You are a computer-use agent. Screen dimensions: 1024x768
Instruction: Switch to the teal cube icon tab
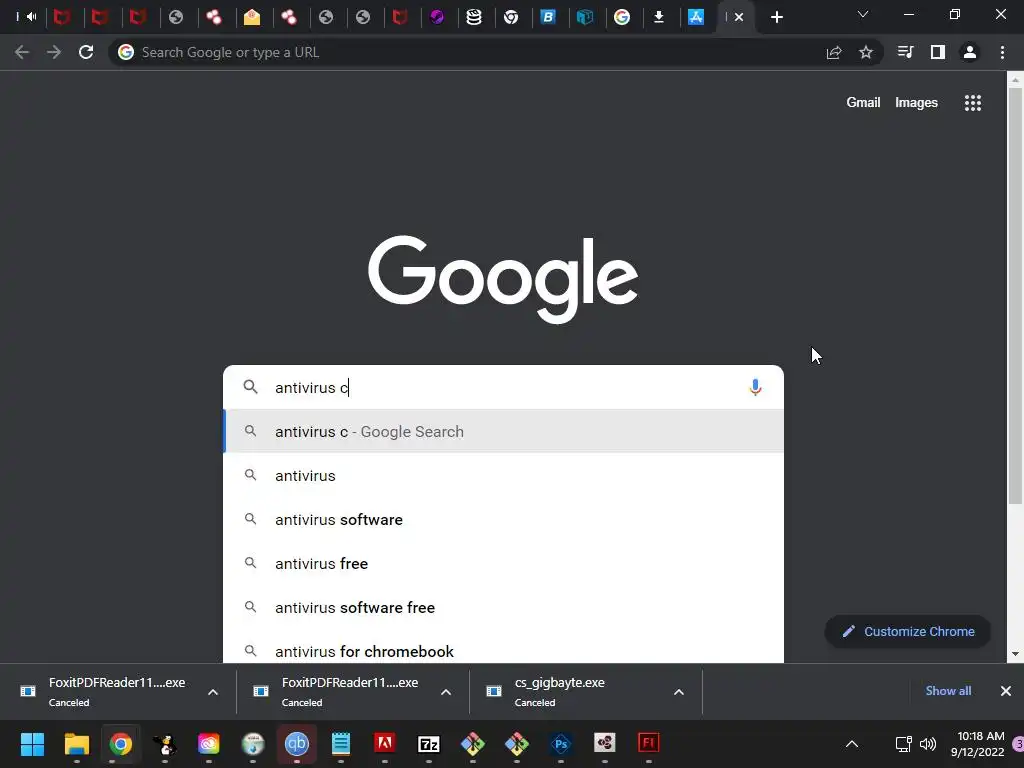point(585,17)
